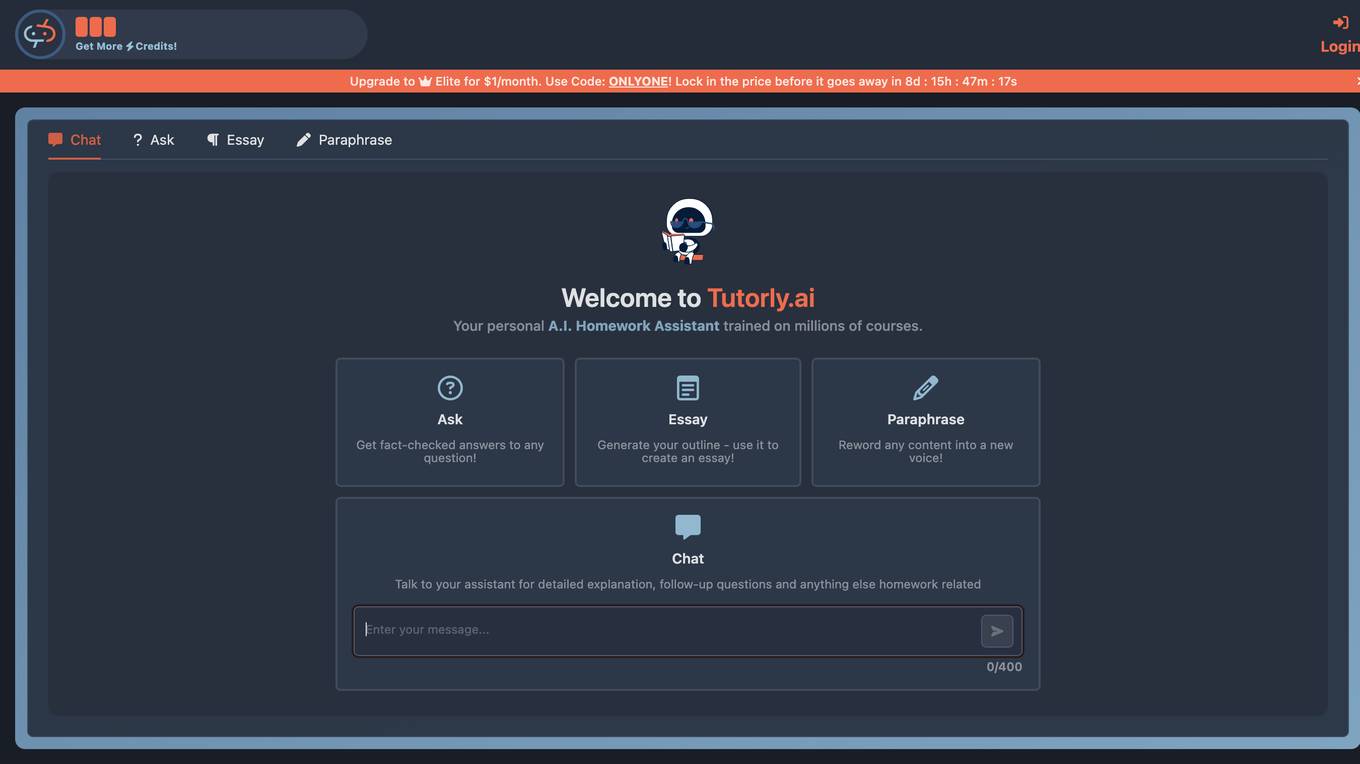The image size is (1360, 764).
Task: Click the send message arrow button
Action: [997, 631]
